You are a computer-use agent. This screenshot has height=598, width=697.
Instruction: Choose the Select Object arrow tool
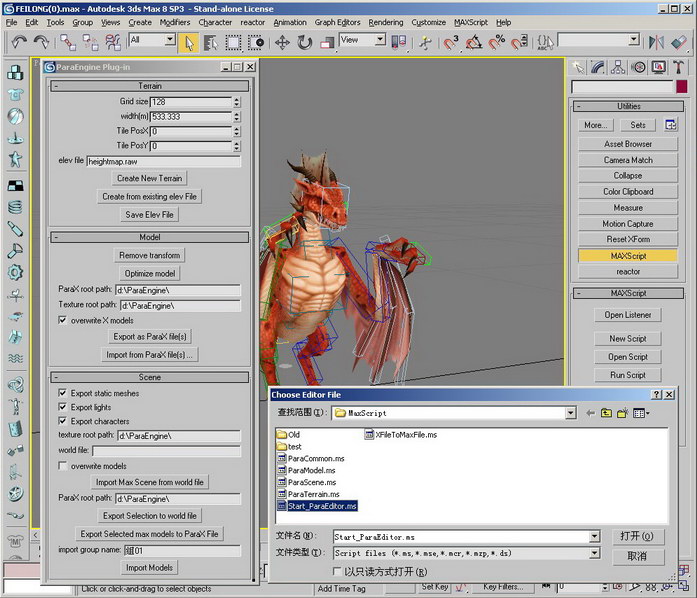(189, 43)
